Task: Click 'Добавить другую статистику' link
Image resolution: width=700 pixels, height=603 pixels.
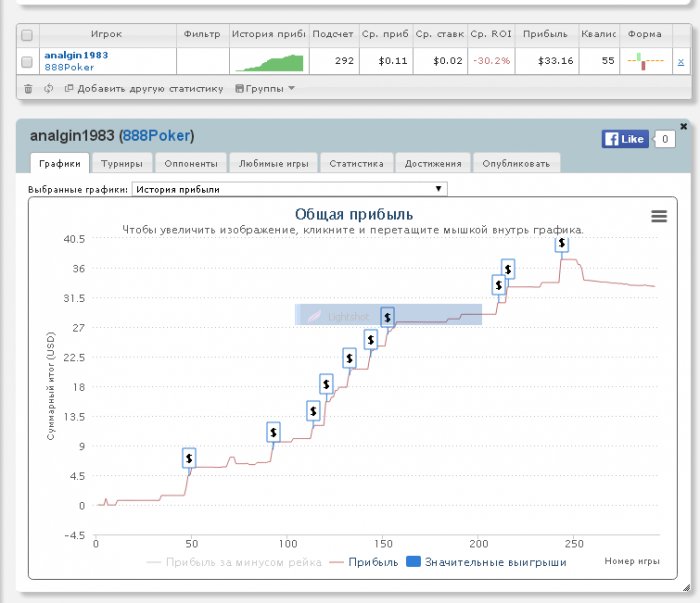Action: [x=143, y=88]
